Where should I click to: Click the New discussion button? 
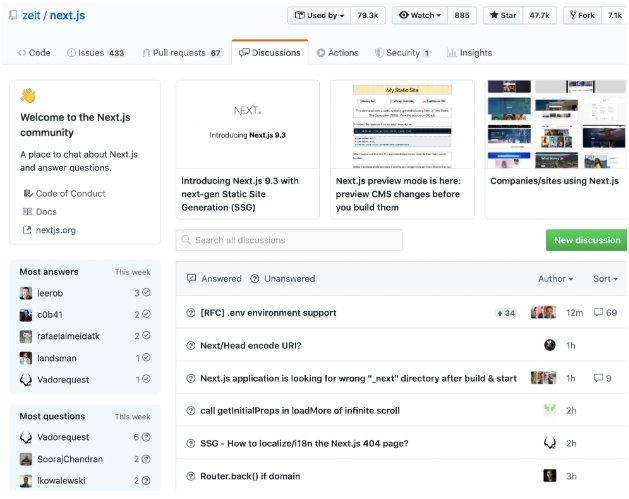(587, 240)
